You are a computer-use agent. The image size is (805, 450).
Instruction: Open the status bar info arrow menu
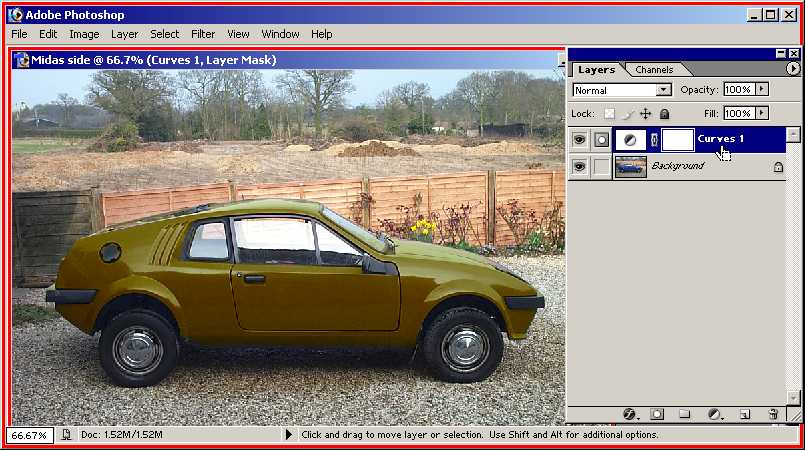(x=289, y=435)
